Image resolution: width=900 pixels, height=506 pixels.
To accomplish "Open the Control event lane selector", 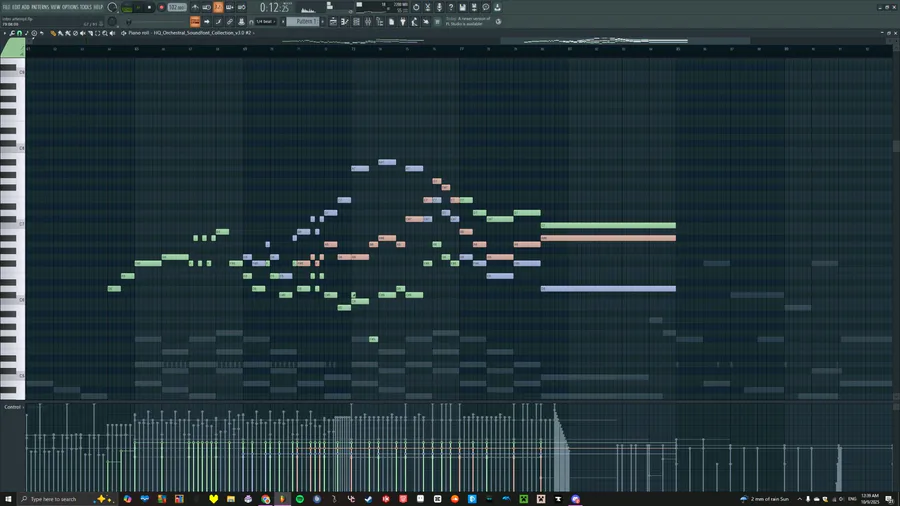I will (x=13, y=407).
